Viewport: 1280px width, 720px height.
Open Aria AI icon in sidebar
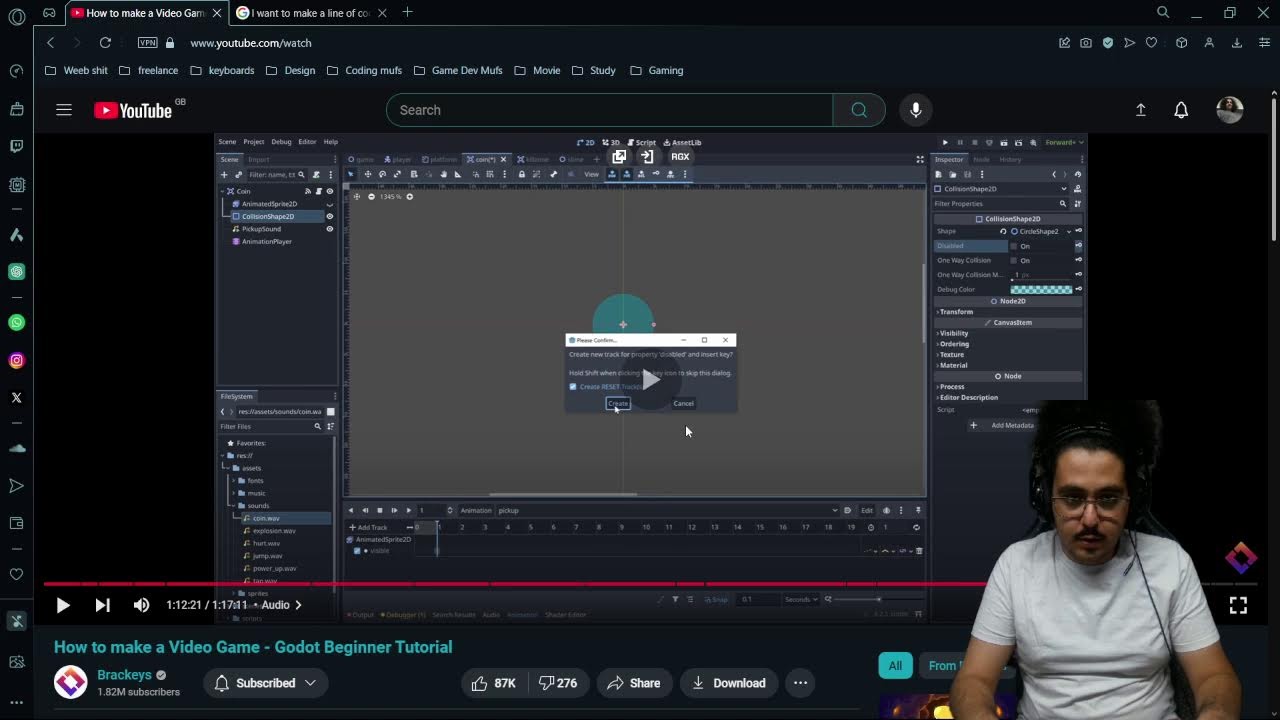click(17, 235)
